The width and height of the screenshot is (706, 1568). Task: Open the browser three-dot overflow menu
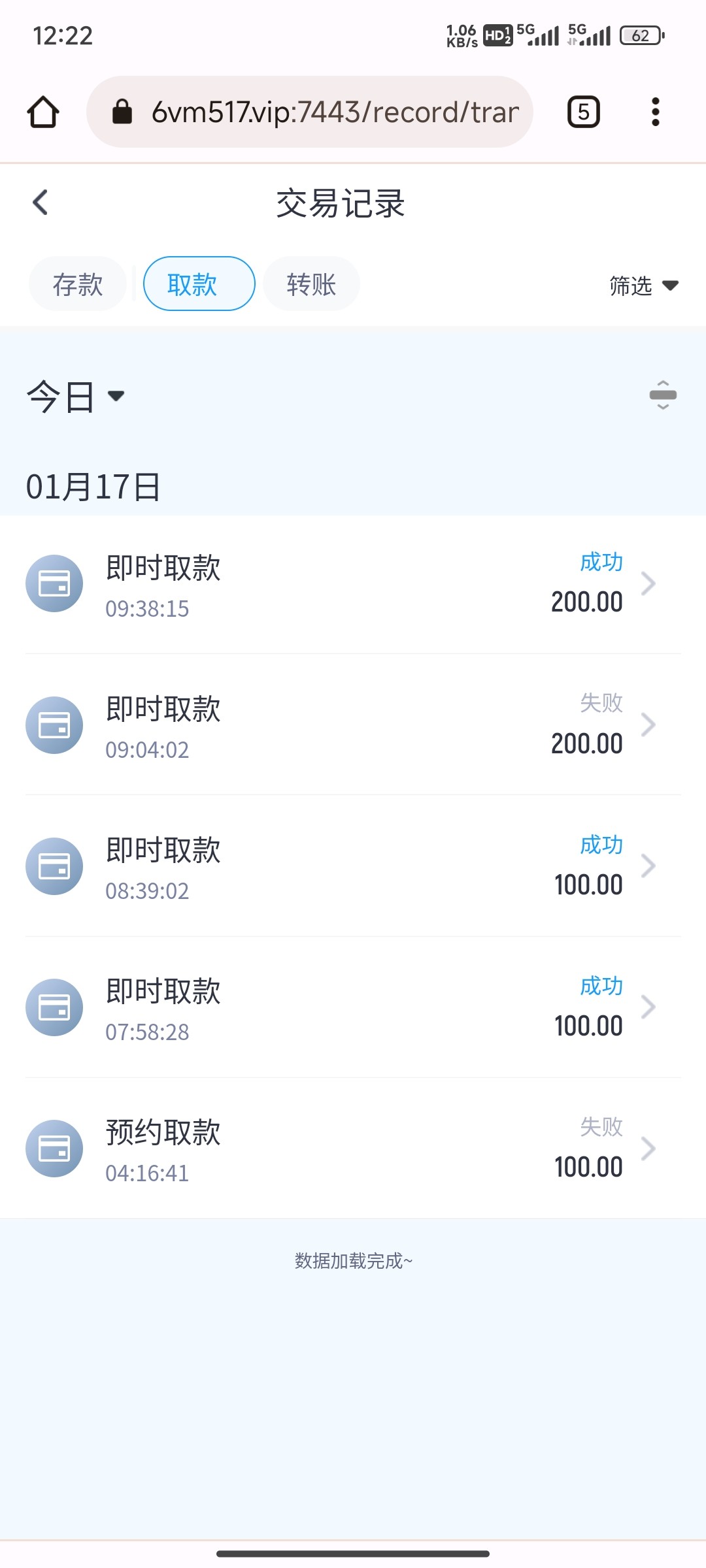[x=655, y=112]
